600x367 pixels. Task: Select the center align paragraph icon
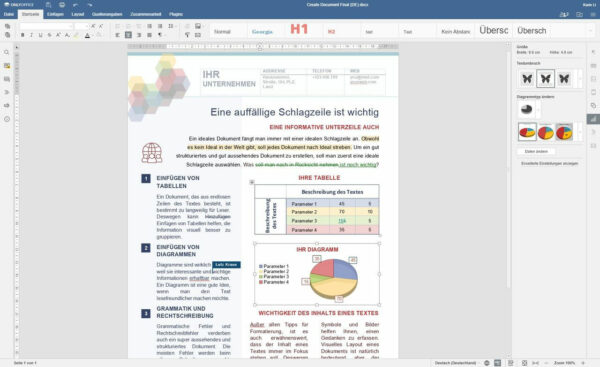(x=128, y=35)
